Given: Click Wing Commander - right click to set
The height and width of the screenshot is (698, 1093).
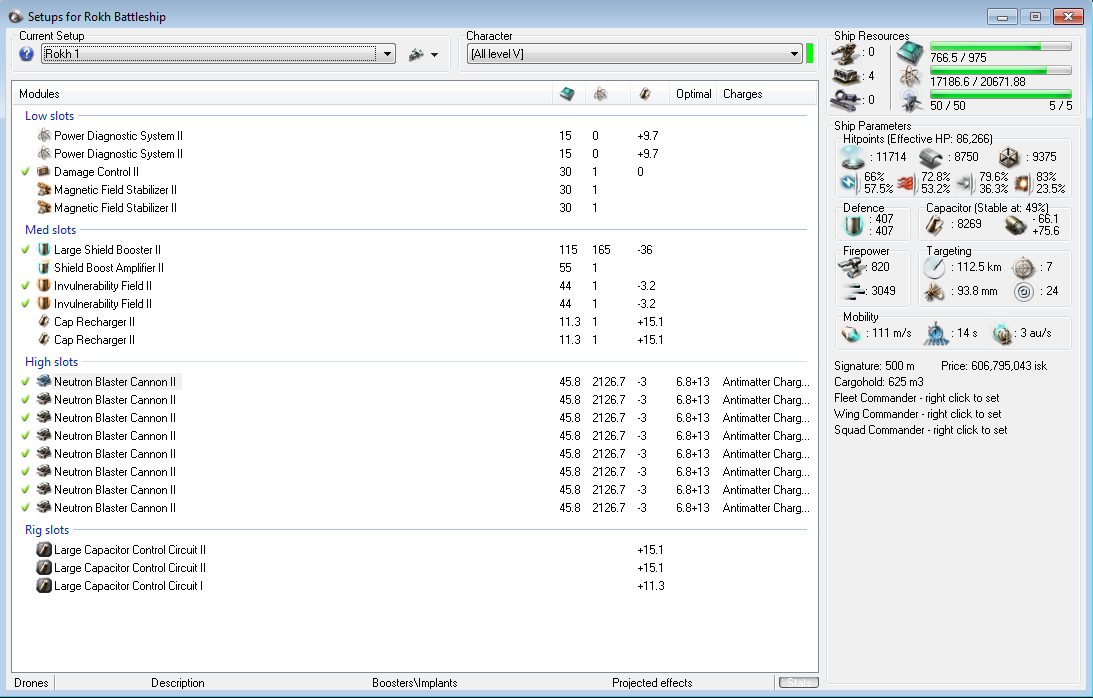Looking at the screenshot, I should coord(917,414).
